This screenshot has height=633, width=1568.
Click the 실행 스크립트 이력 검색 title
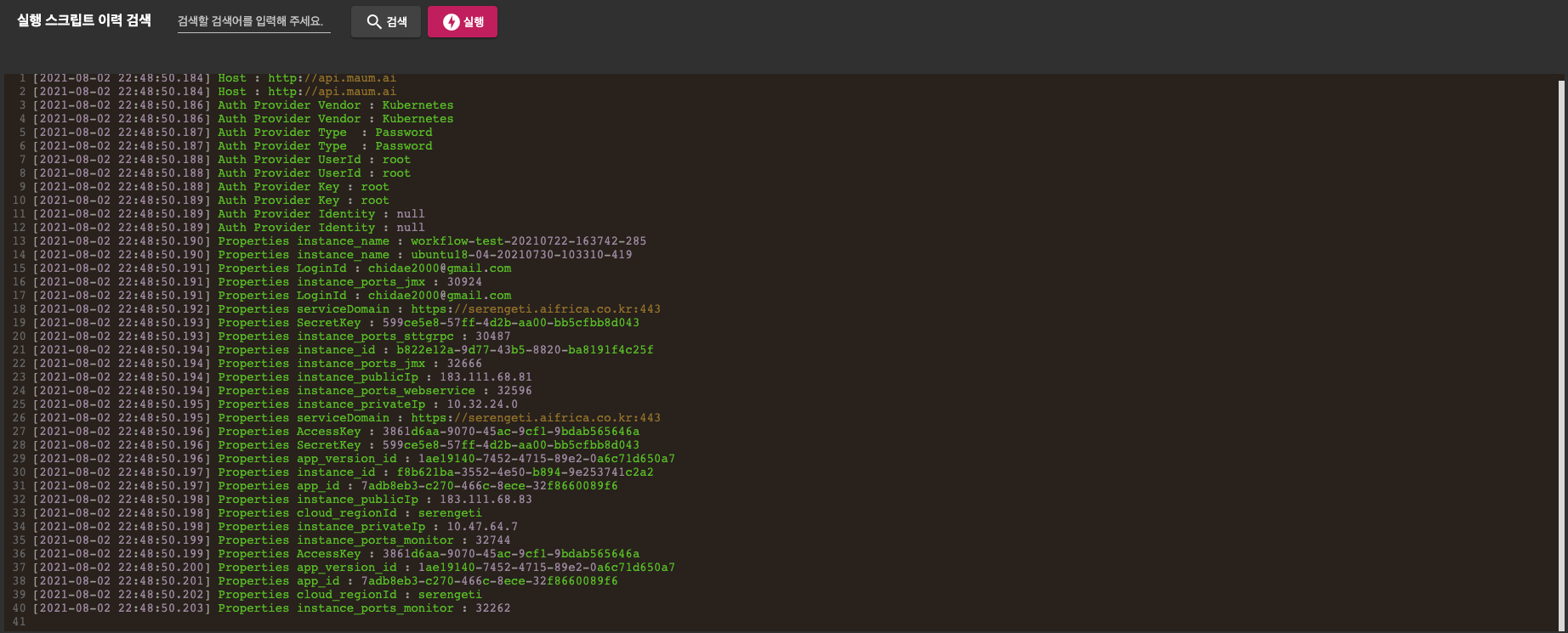[84, 20]
